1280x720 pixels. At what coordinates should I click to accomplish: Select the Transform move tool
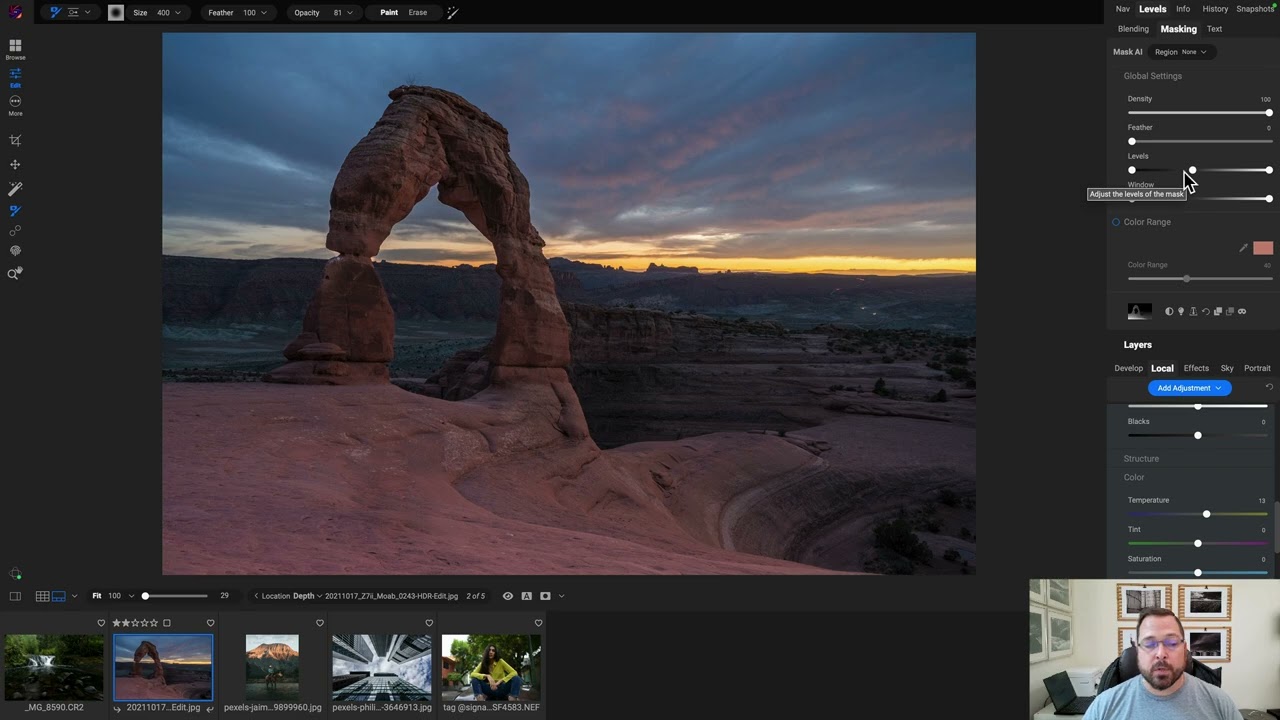point(15,165)
